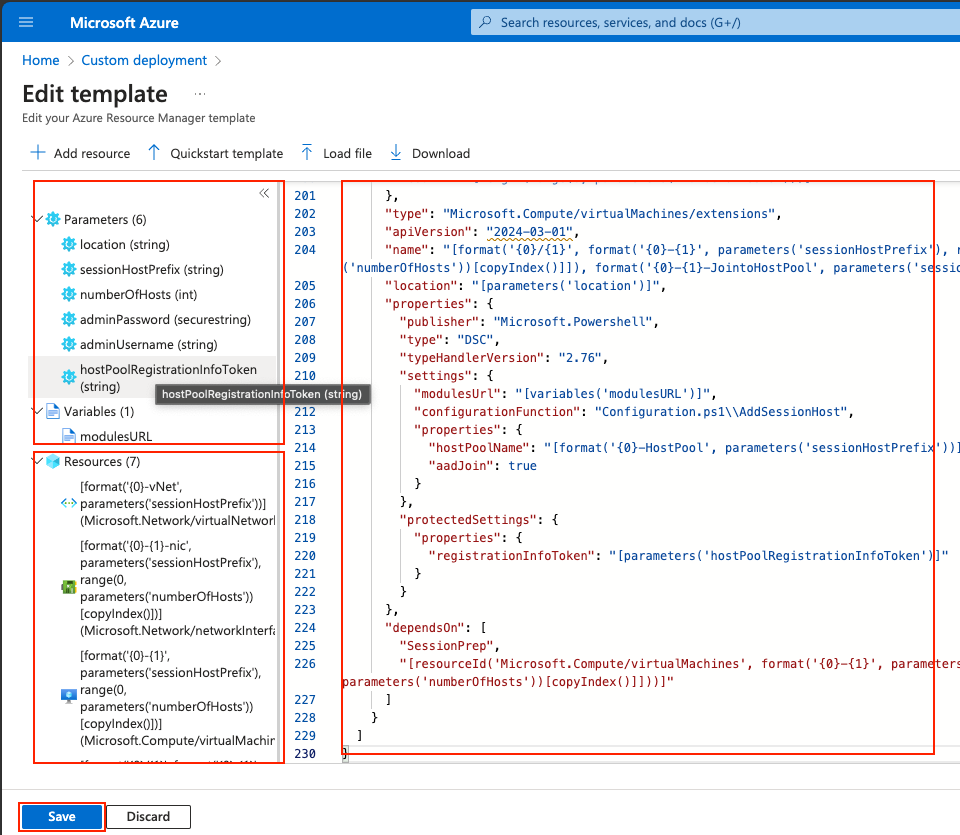Click the Download arrow icon
The height and width of the screenshot is (835, 960).
coord(396,153)
